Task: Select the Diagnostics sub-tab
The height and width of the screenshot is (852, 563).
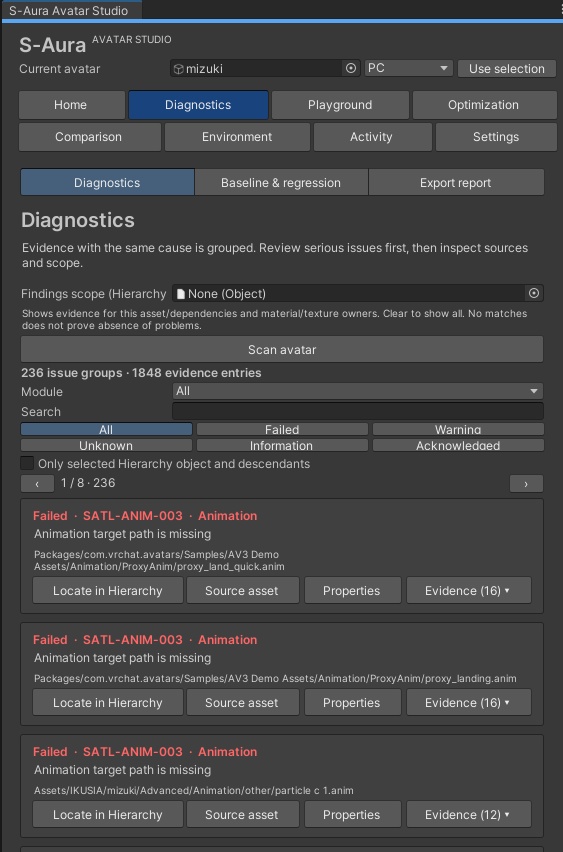Action: (x=107, y=183)
